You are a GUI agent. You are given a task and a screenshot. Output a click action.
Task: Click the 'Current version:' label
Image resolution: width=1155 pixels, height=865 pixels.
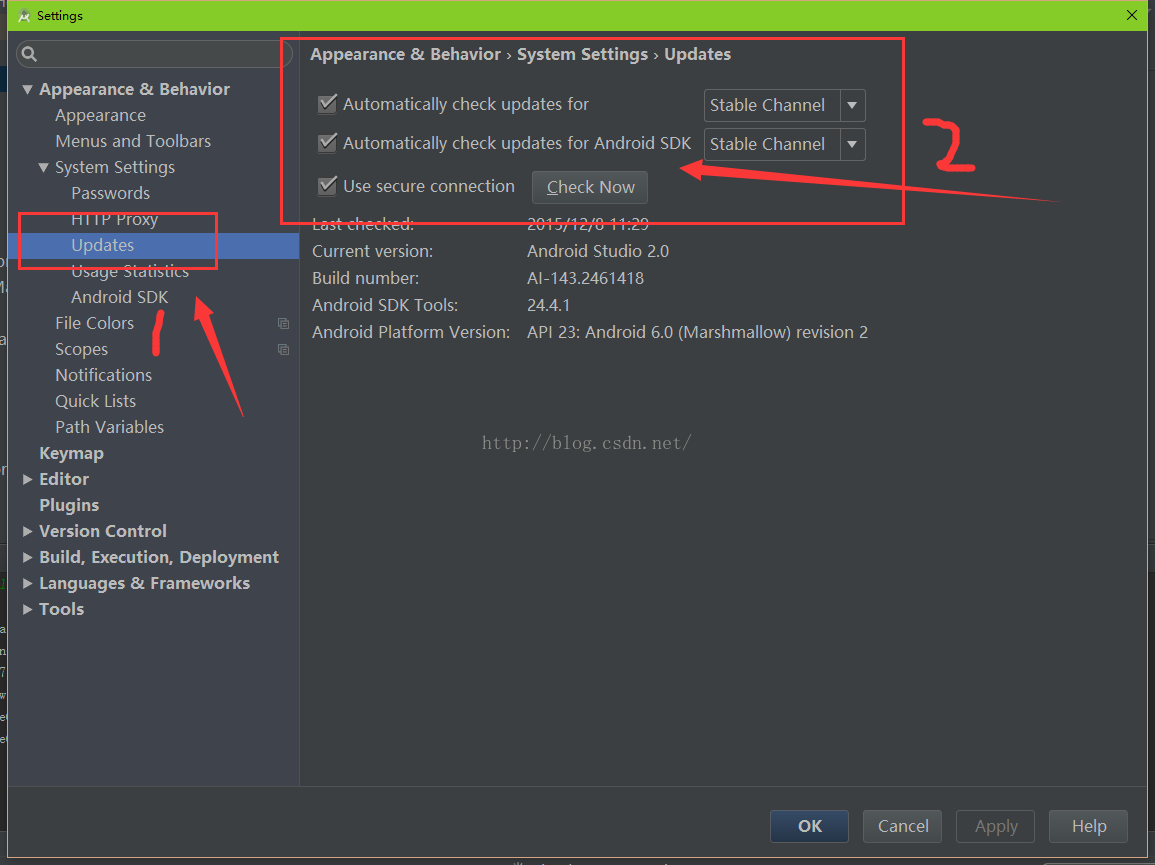point(373,251)
